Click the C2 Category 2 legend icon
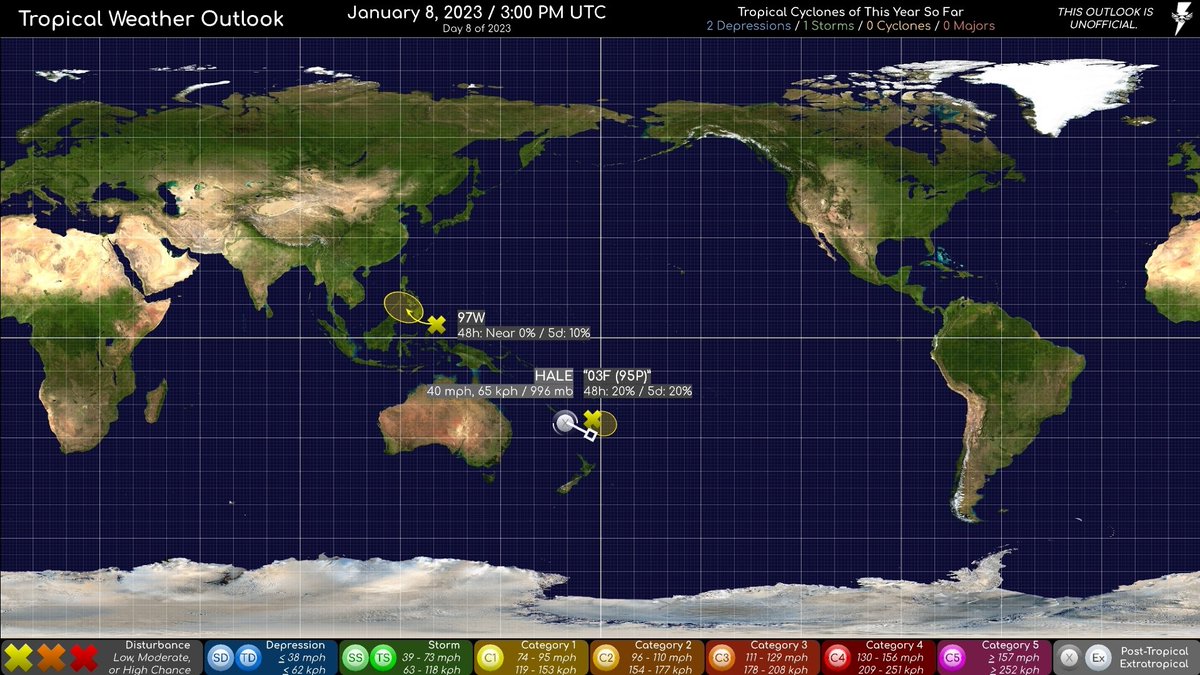This screenshot has height=675, width=1200. pyautogui.click(x=606, y=658)
